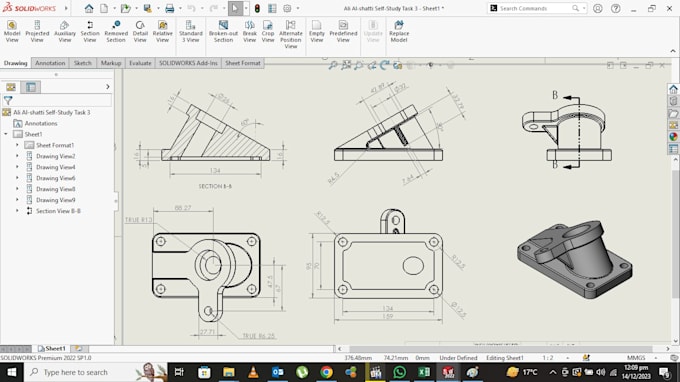This screenshot has height=382, width=680.
Task: Open the Options gear icon
Action: click(287, 8)
